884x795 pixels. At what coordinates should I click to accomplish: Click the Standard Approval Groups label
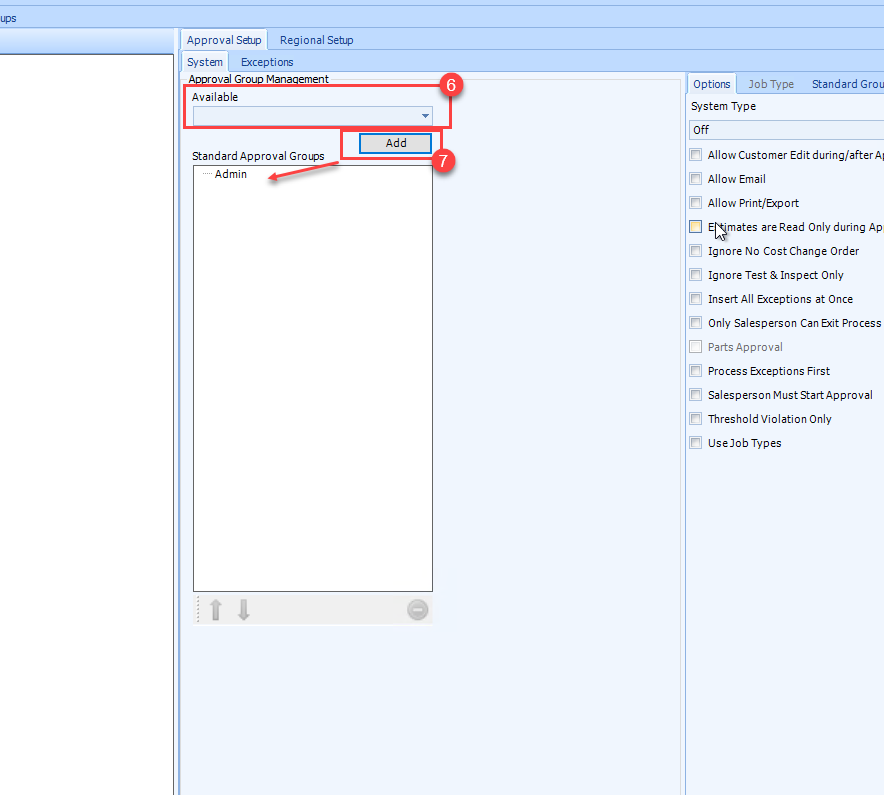(258, 156)
